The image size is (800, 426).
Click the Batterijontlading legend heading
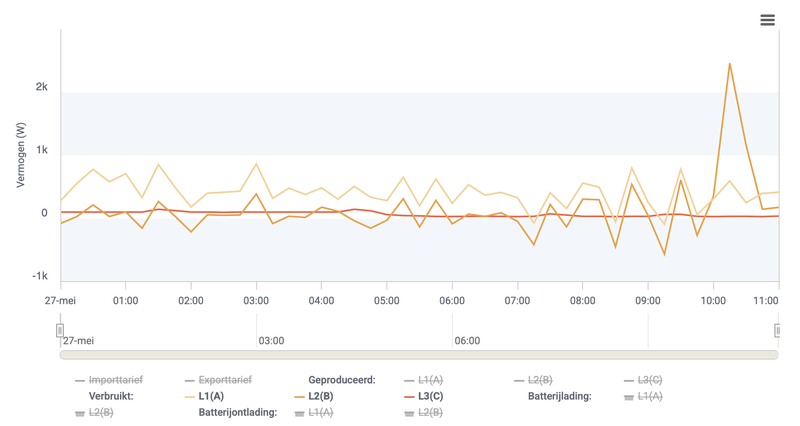pos(238,413)
